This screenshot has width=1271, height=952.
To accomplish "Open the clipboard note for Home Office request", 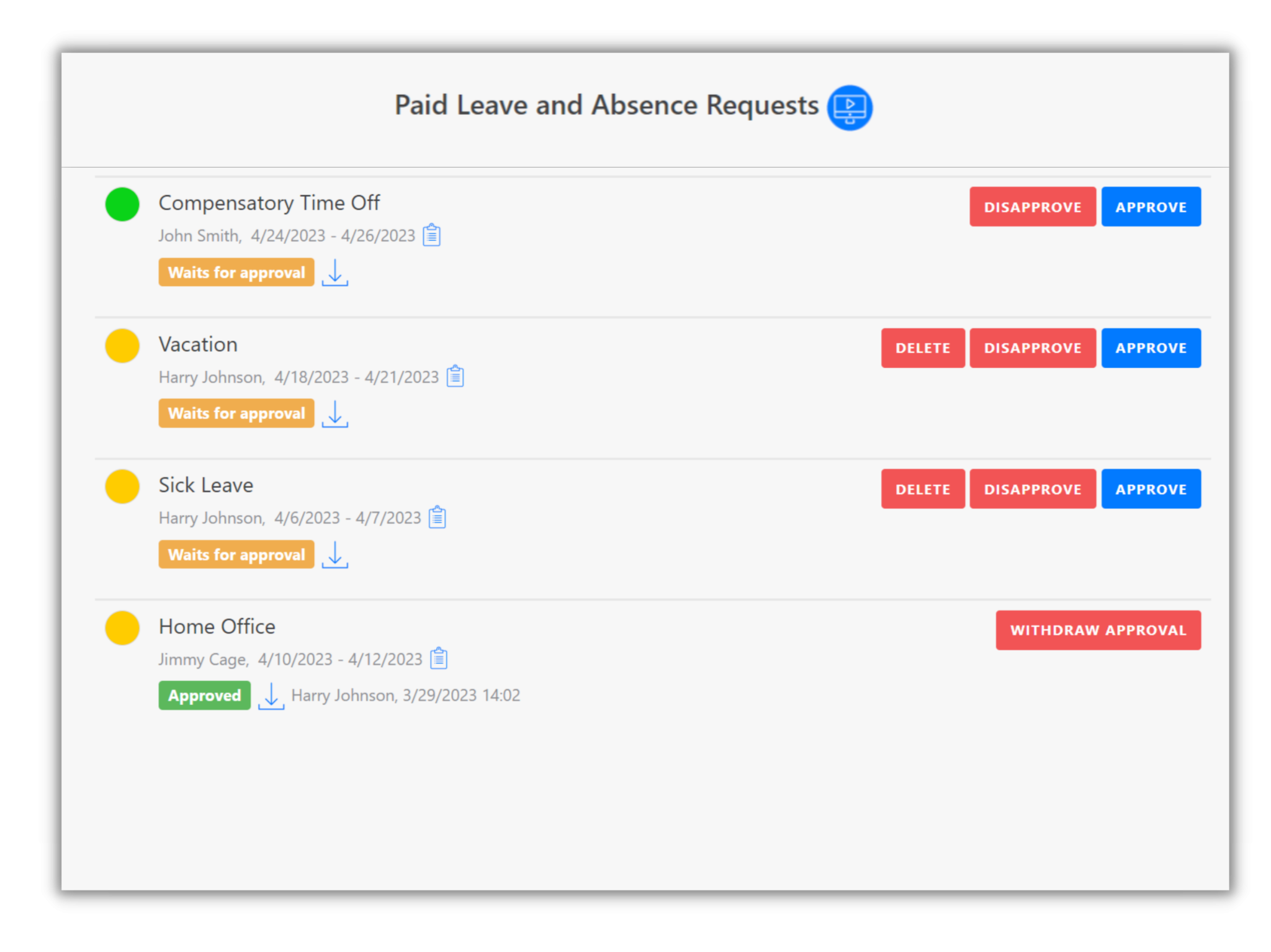I will (x=439, y=658).
